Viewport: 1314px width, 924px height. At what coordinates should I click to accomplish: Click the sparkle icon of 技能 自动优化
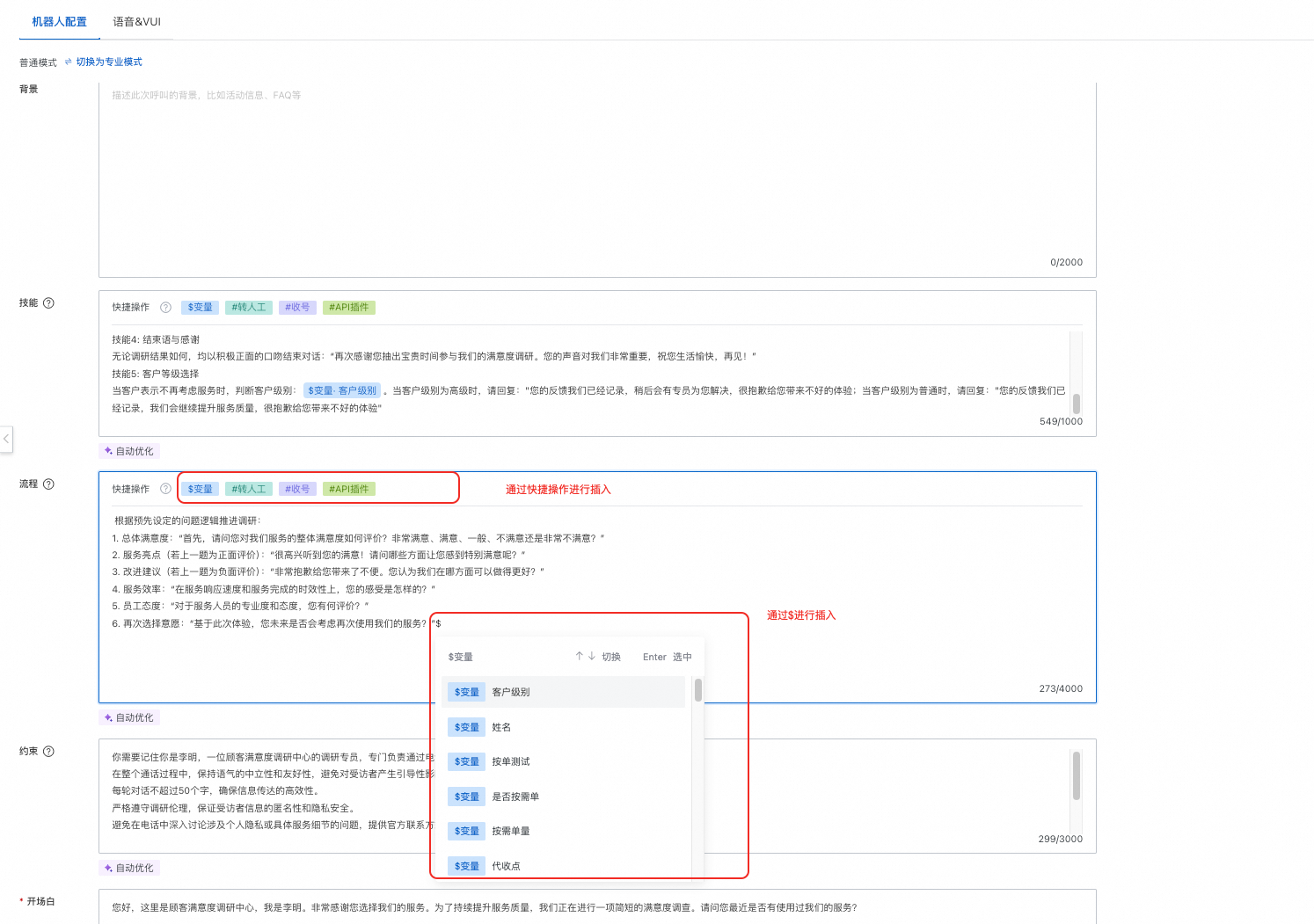[x=108, y=451]
